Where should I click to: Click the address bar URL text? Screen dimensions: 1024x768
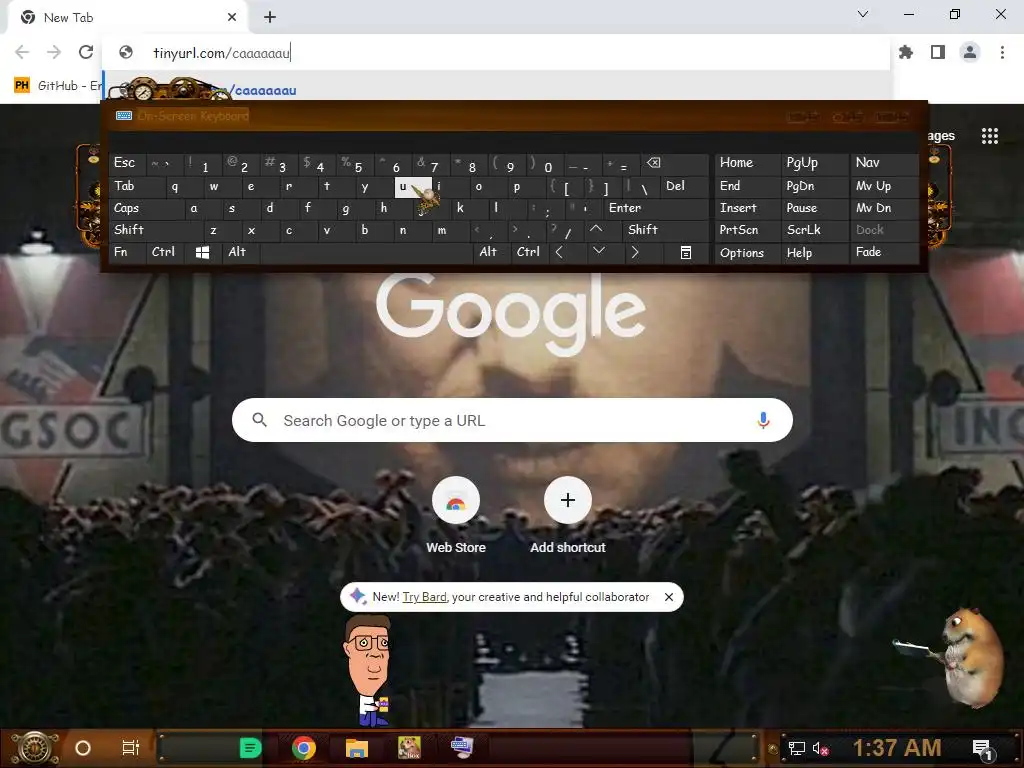pyautogui.click(x=221, y=53)
